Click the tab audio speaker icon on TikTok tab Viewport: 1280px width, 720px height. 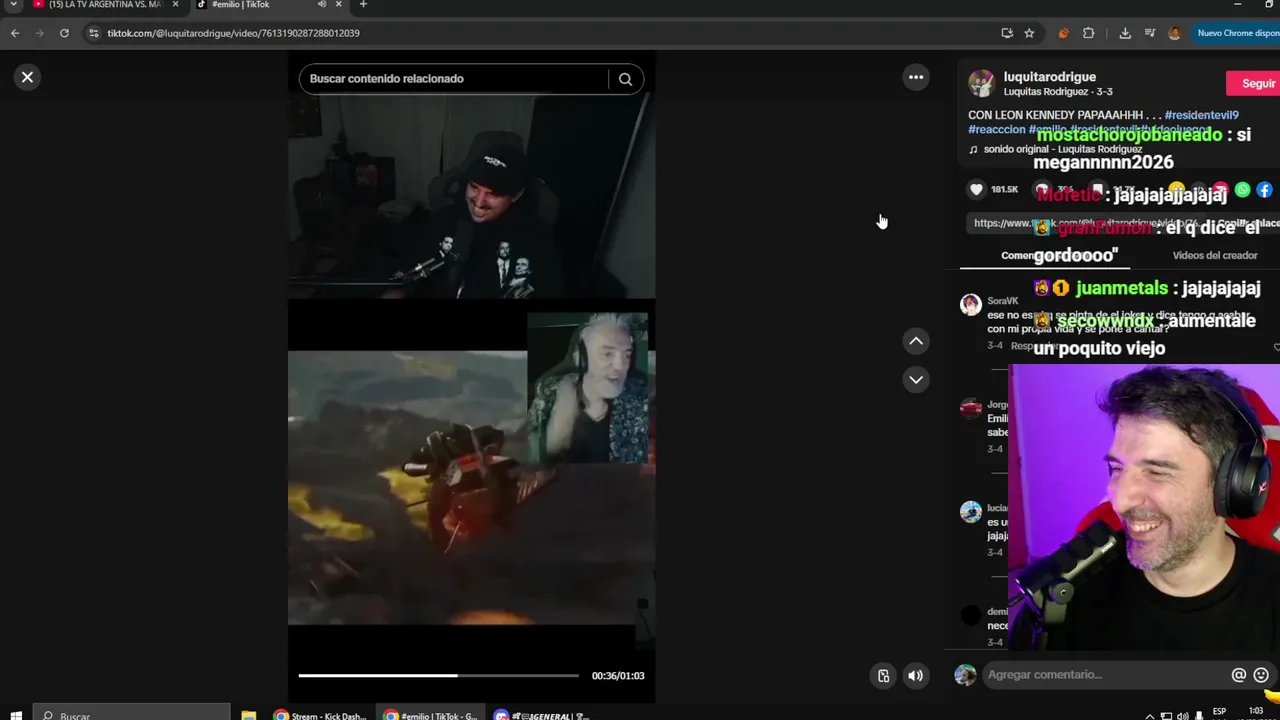[x=322, y=5]
